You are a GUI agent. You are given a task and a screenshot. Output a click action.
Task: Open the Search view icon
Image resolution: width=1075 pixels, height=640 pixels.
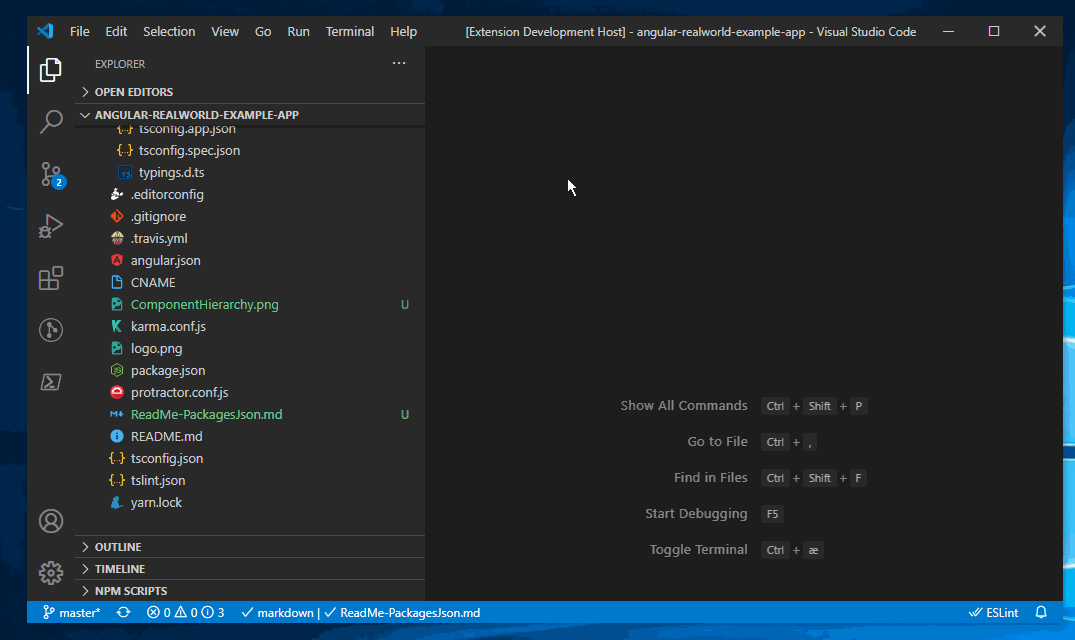(x=51, y=122)
